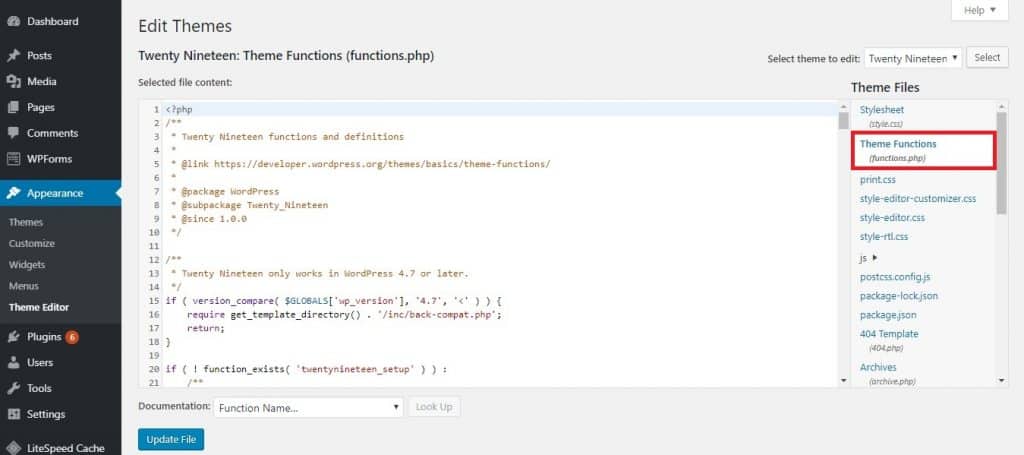Image resolution: width=1024 pixels, height=455 pixels.
Task: Click the Posts pushpin icon
Action: click(13, 56)
